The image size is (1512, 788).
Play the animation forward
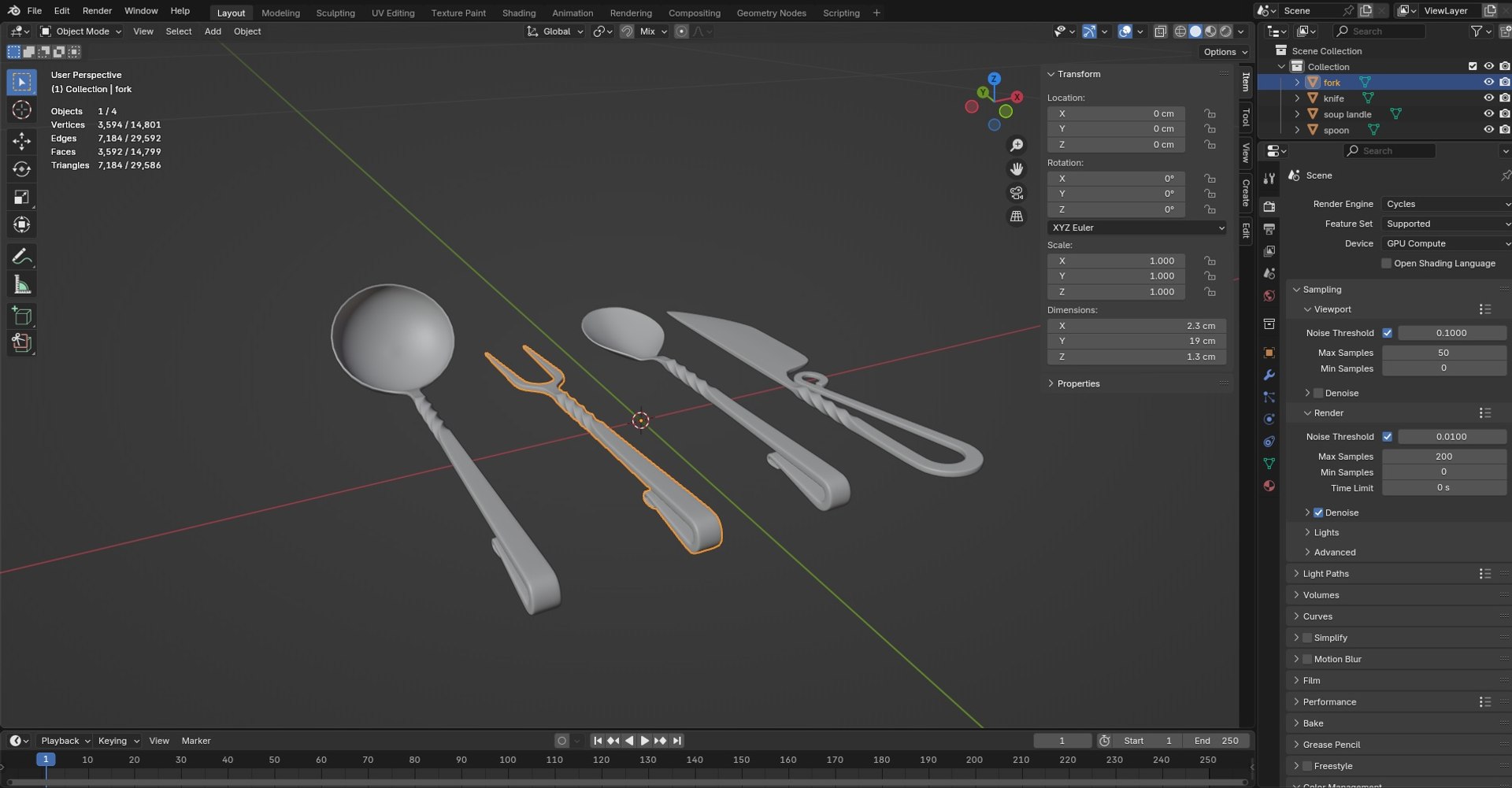(x=645, y=741)
